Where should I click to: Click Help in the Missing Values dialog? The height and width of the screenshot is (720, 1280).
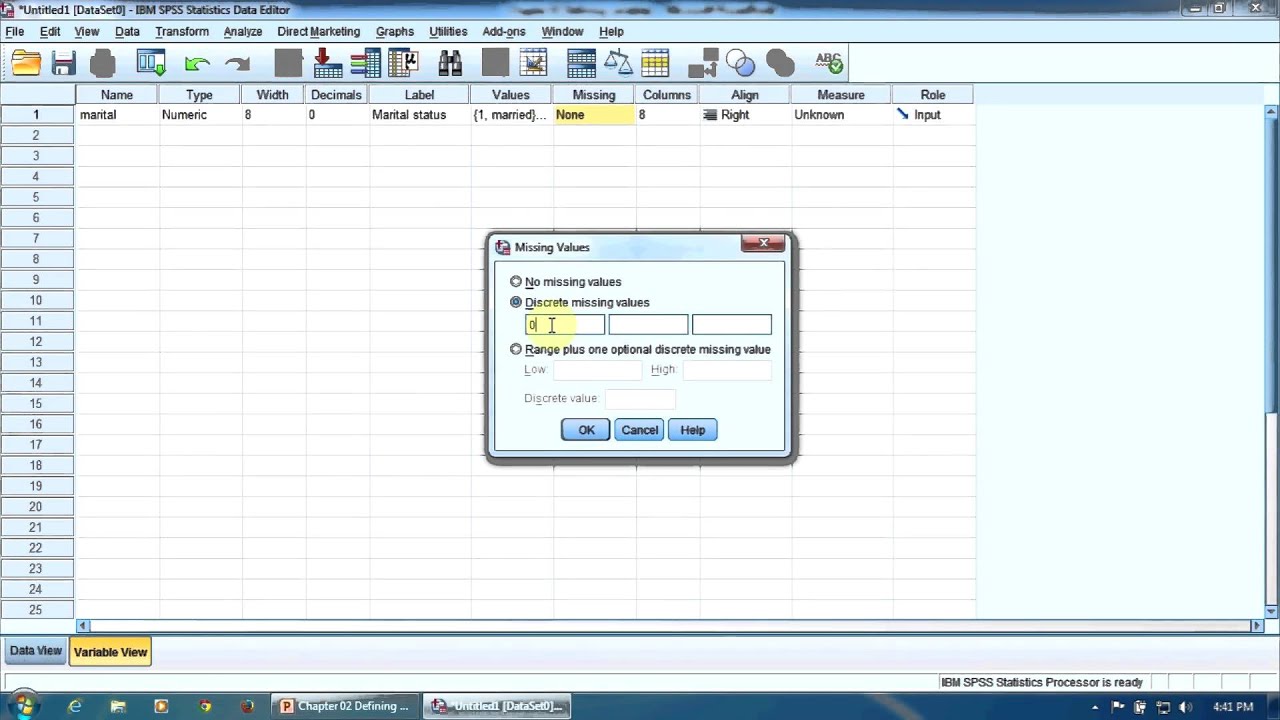[x=693, y=430]
